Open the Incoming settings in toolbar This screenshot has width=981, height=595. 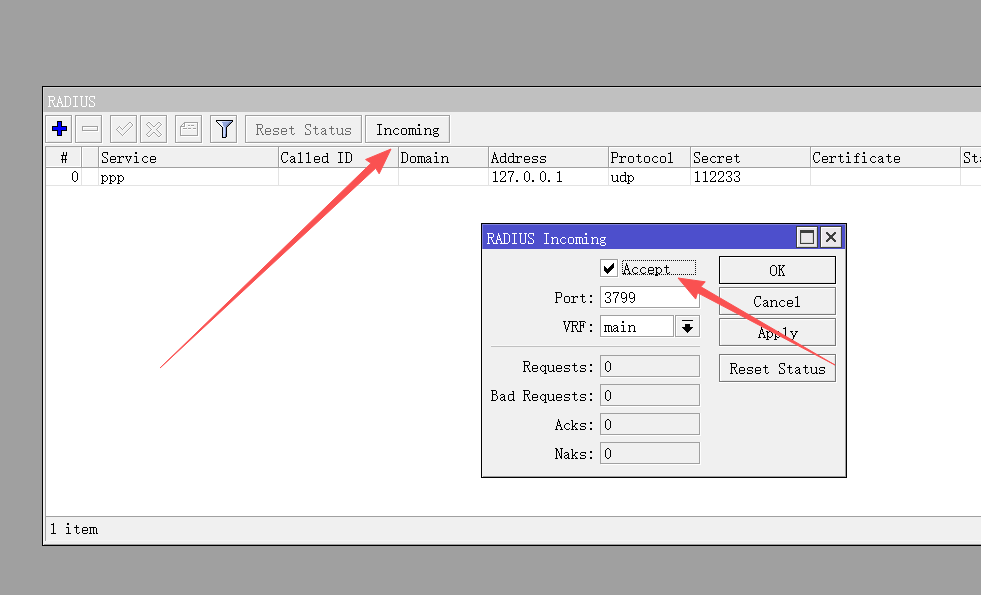click(407, 129)
